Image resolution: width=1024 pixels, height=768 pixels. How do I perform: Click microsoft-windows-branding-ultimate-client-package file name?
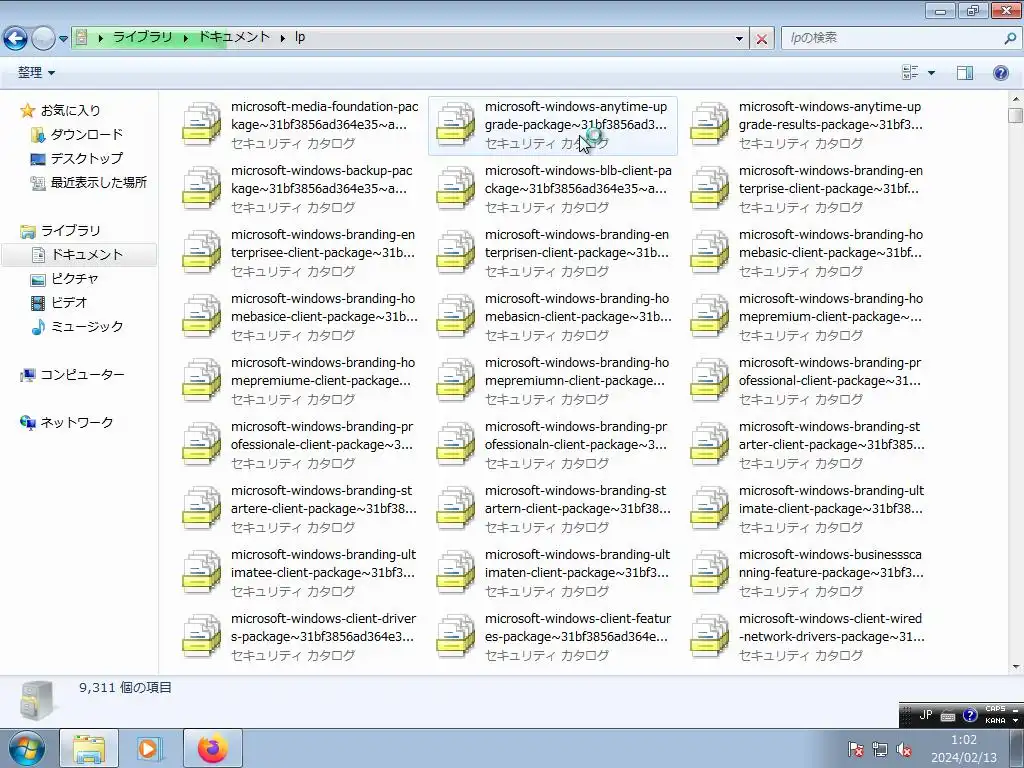(x=832, y=500)
